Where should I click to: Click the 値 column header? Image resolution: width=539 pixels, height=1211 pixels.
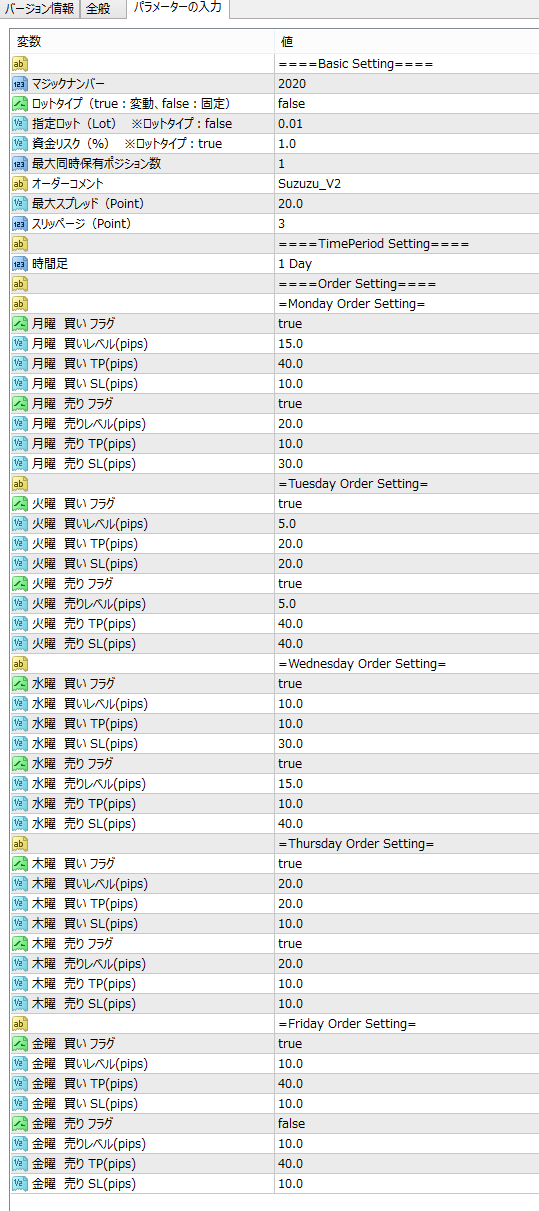(x=407, y=42)
